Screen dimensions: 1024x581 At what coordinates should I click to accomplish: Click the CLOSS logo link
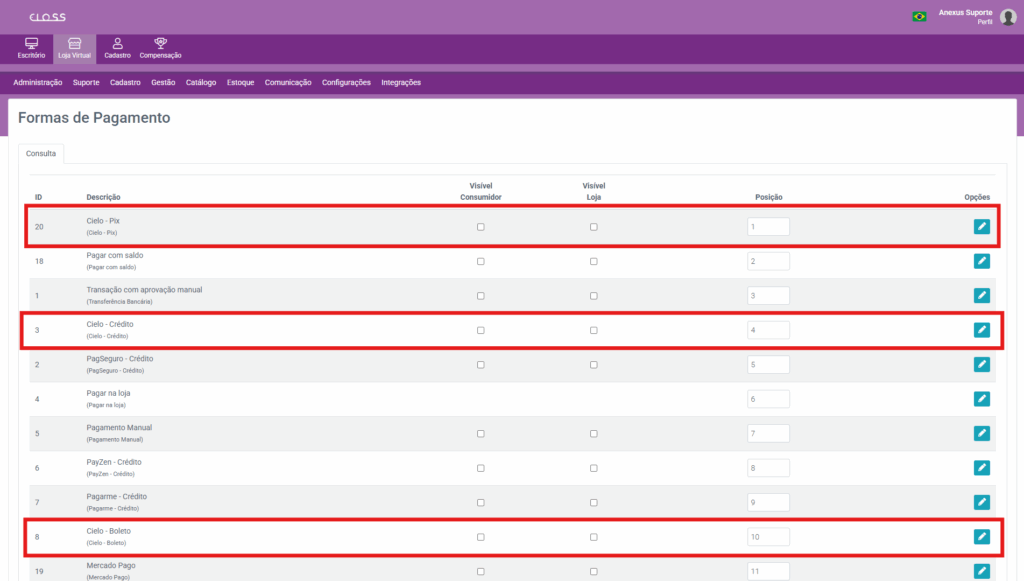point(47,17)
